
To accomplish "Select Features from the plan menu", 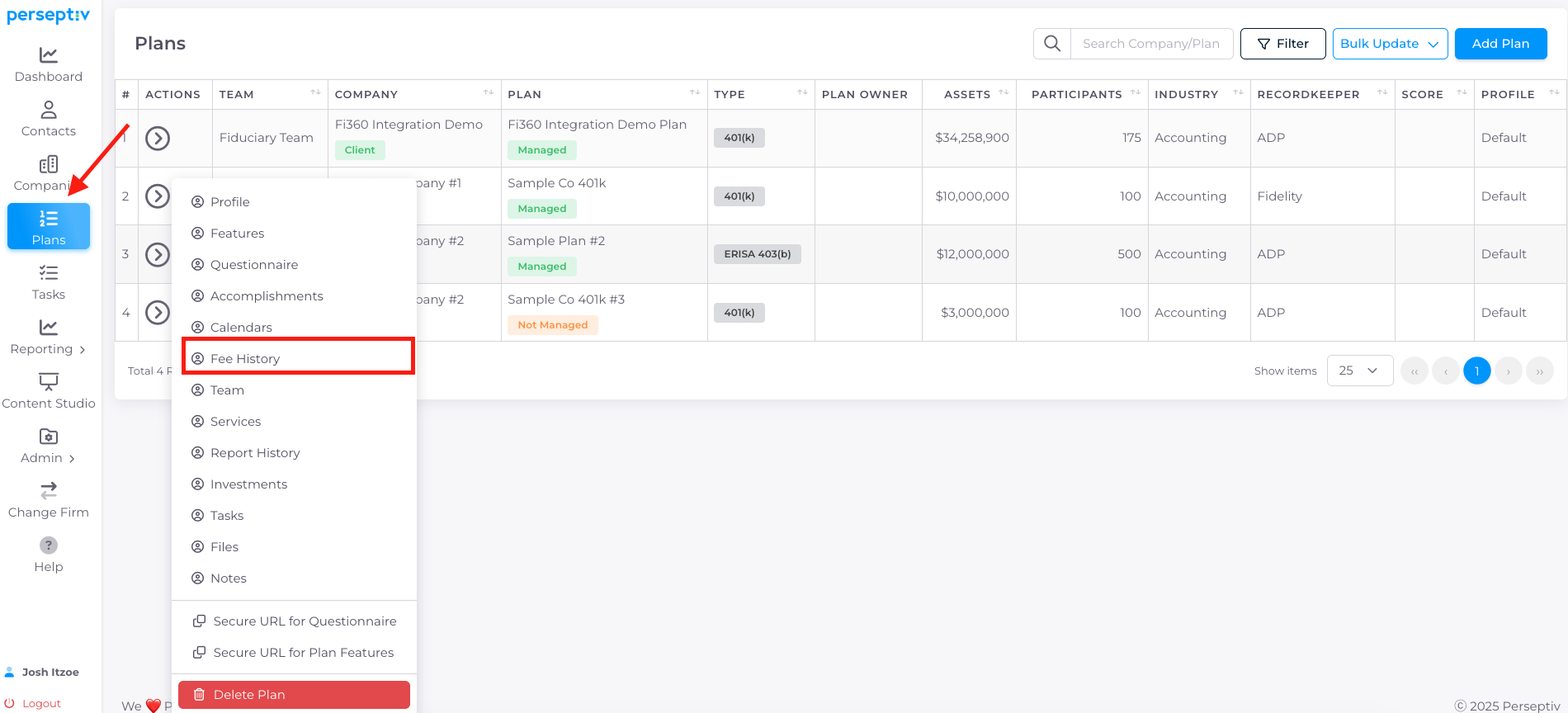I will click(x=294, y=234).
